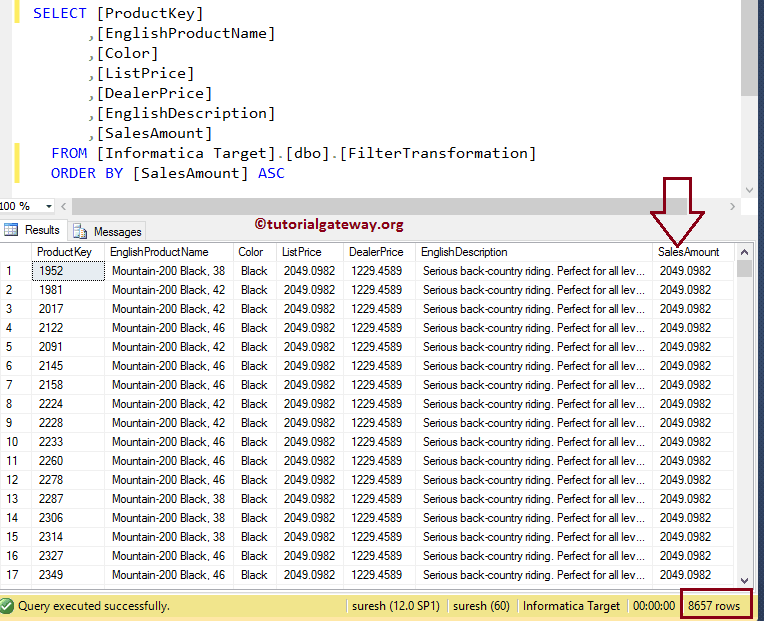The width and height of the screenshot is (764, 621).
Task: Select ProductKey cell 2228
Action: coord(68,423)
